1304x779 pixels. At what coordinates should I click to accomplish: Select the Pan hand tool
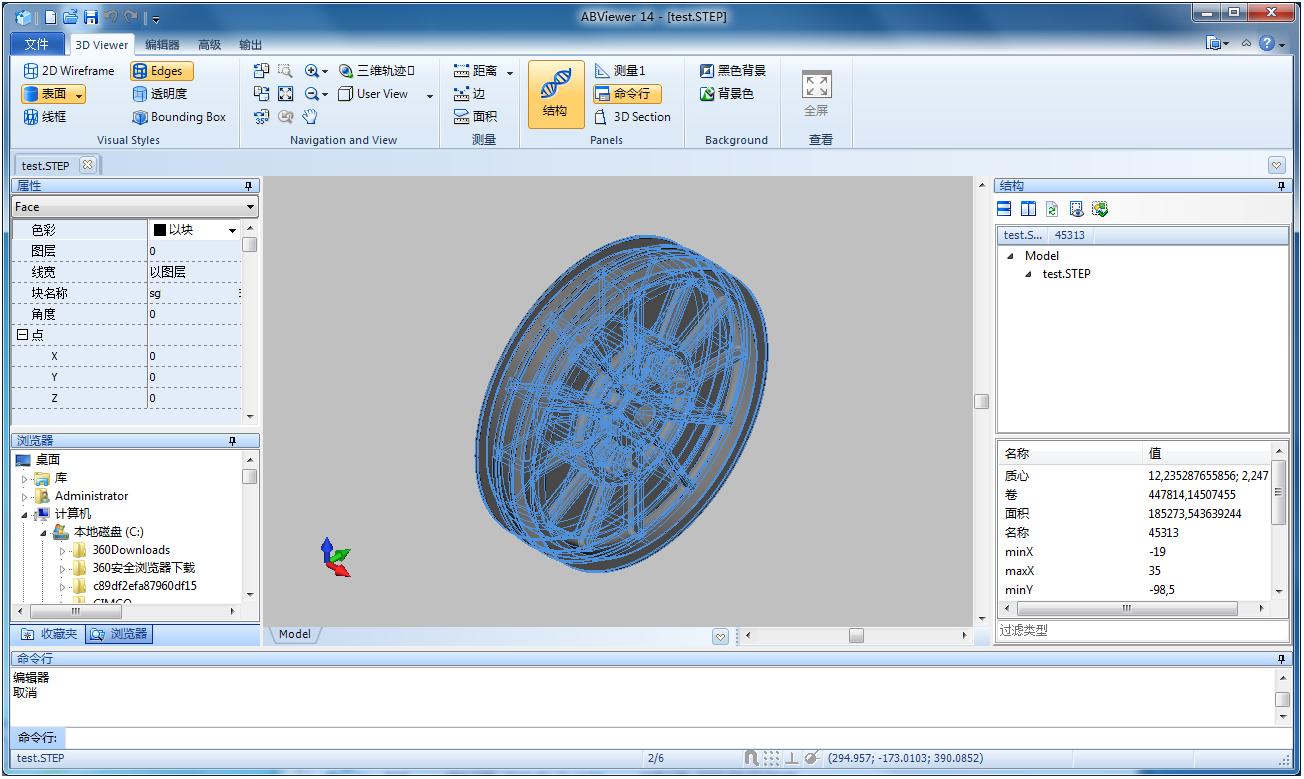pos(310,117)
